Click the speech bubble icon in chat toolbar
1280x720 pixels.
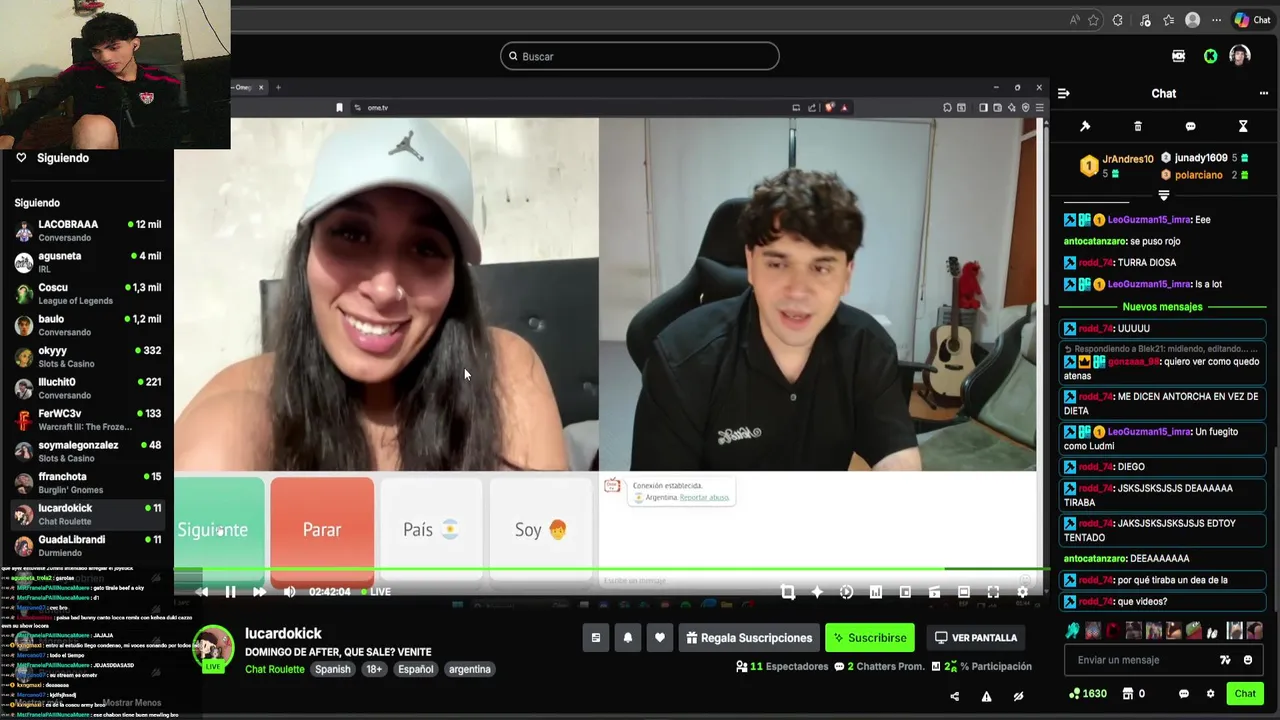point(1190,126)
